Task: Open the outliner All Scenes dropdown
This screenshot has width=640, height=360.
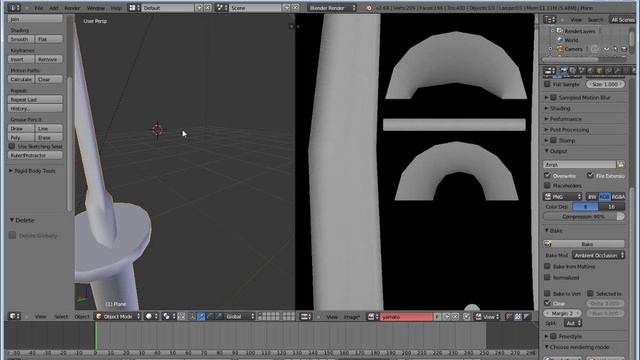Action: (623, 20)
